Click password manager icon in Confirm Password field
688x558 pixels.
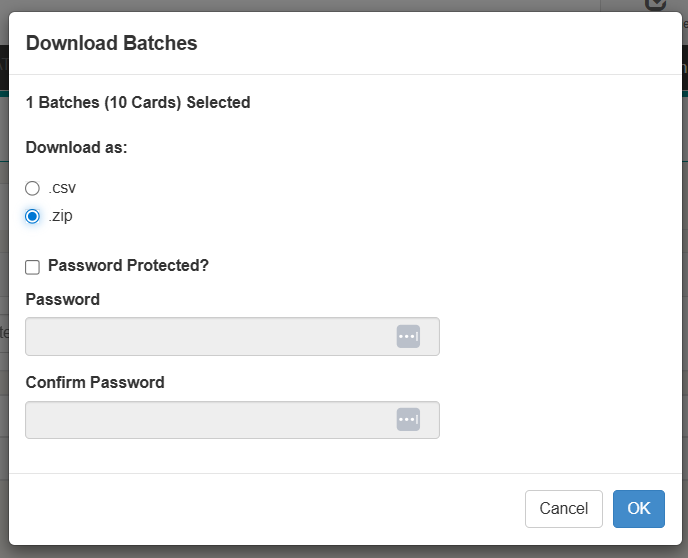(407, 420)
